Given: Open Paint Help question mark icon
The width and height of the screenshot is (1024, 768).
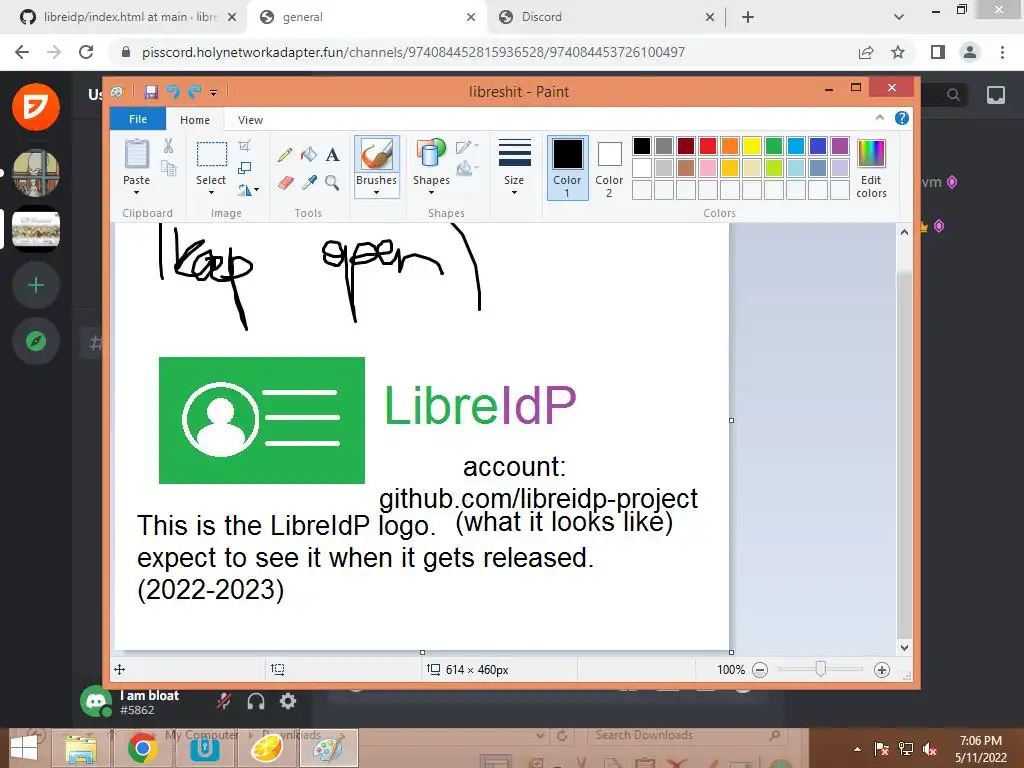Looking at the screenshot, I should [902, 118].
